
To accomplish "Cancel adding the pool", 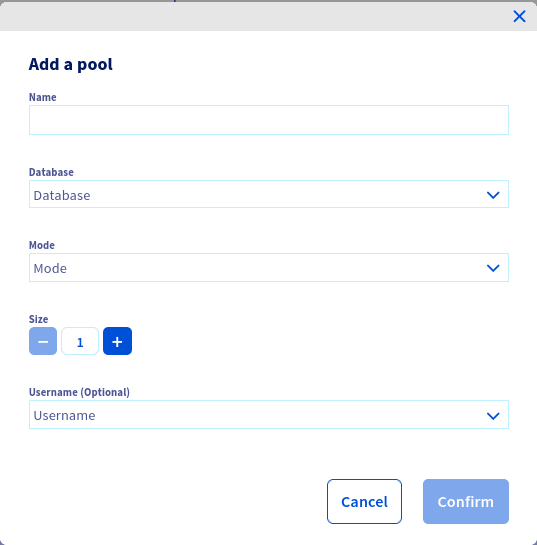I will 364,501.
